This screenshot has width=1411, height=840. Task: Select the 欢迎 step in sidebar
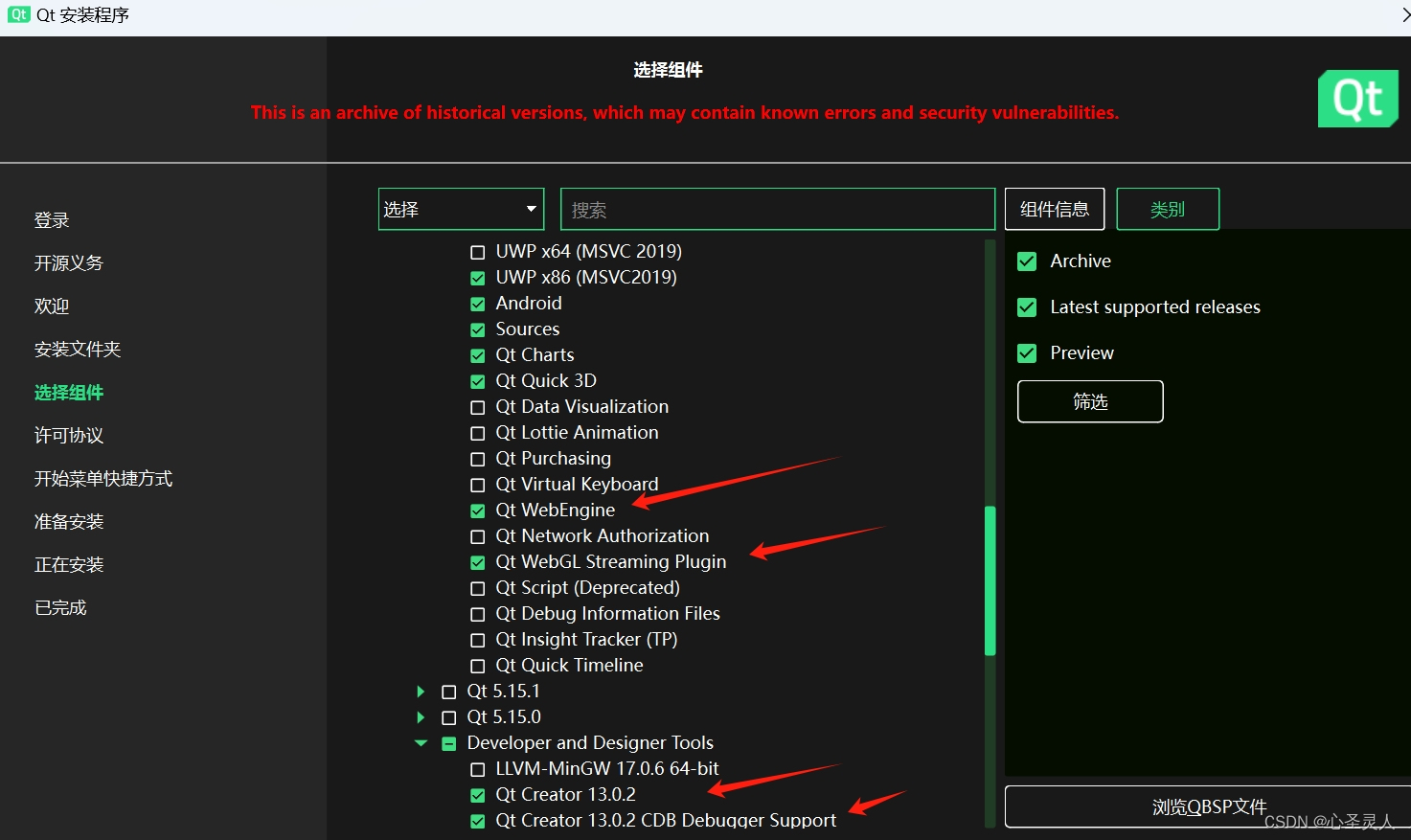[x=52, y=306]
